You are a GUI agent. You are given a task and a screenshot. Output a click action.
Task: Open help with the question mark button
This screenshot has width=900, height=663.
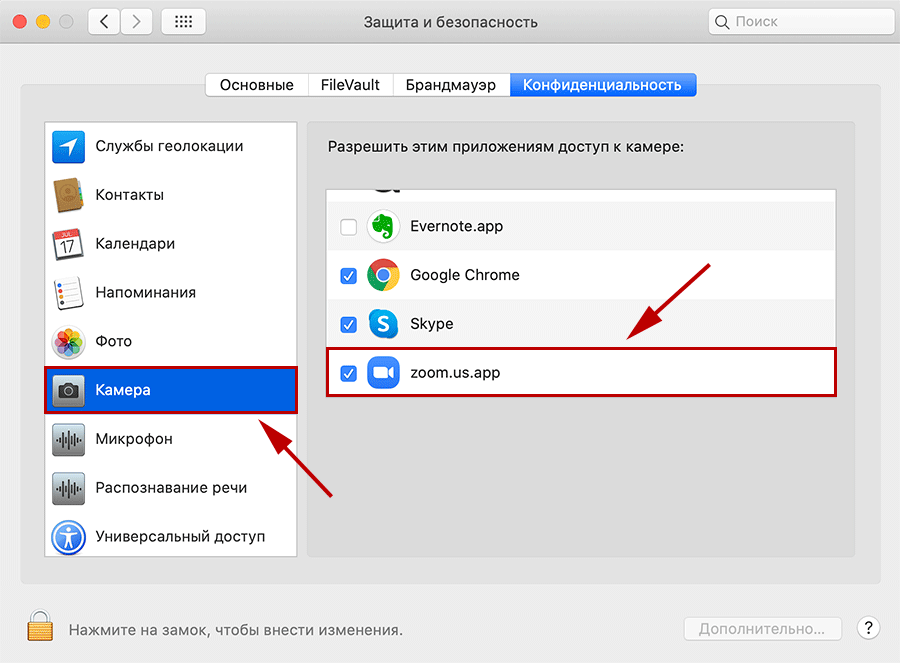(x=868, y=628)
